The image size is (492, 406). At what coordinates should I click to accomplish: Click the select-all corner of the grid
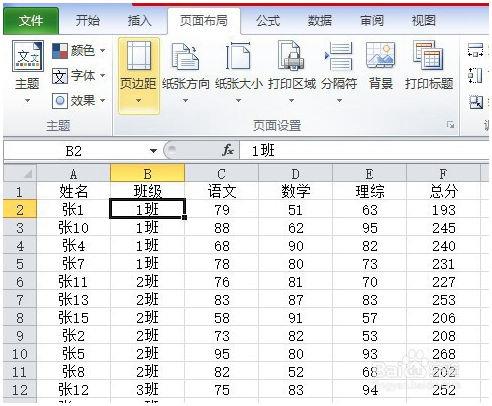point(20,173)
